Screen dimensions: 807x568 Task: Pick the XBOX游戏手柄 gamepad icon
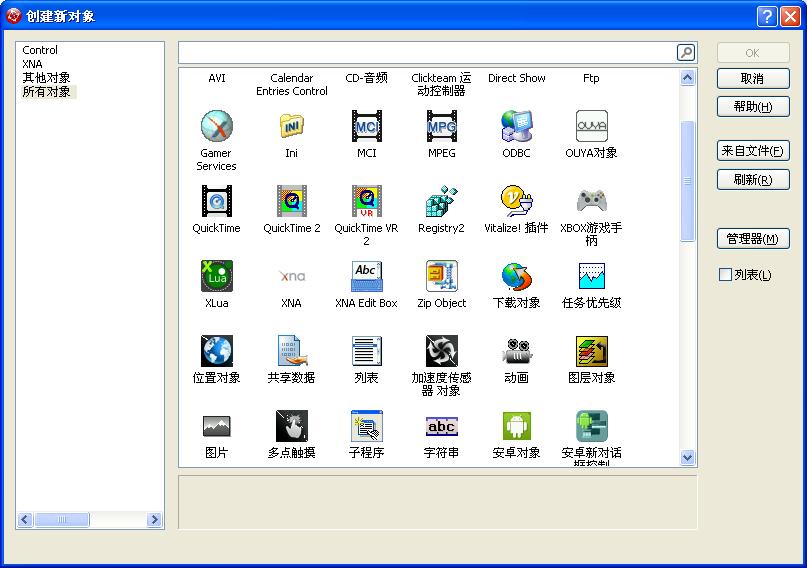591,201
